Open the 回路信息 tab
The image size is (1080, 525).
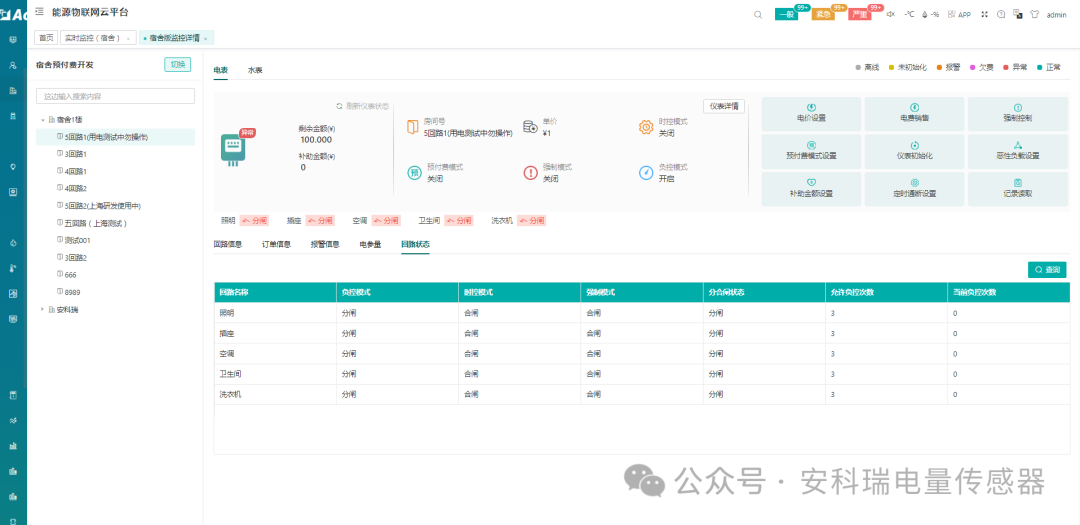[227, 244]
